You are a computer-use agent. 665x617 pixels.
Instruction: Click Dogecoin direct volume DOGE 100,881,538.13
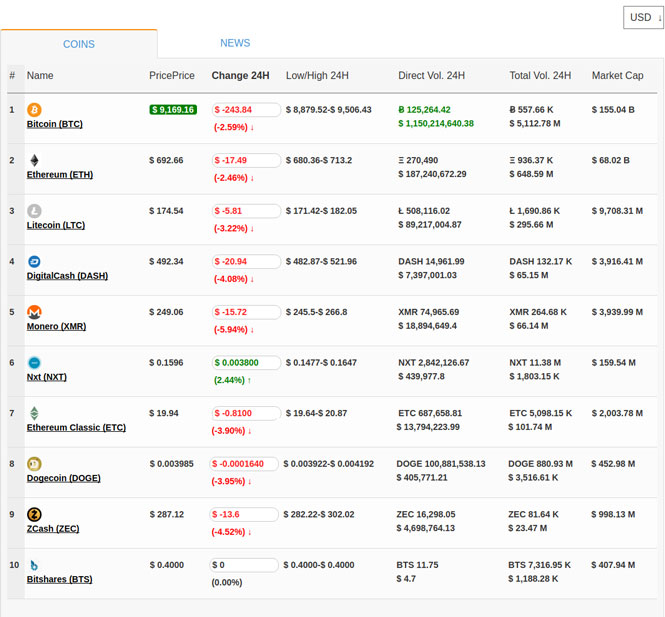tap(441, 464)
